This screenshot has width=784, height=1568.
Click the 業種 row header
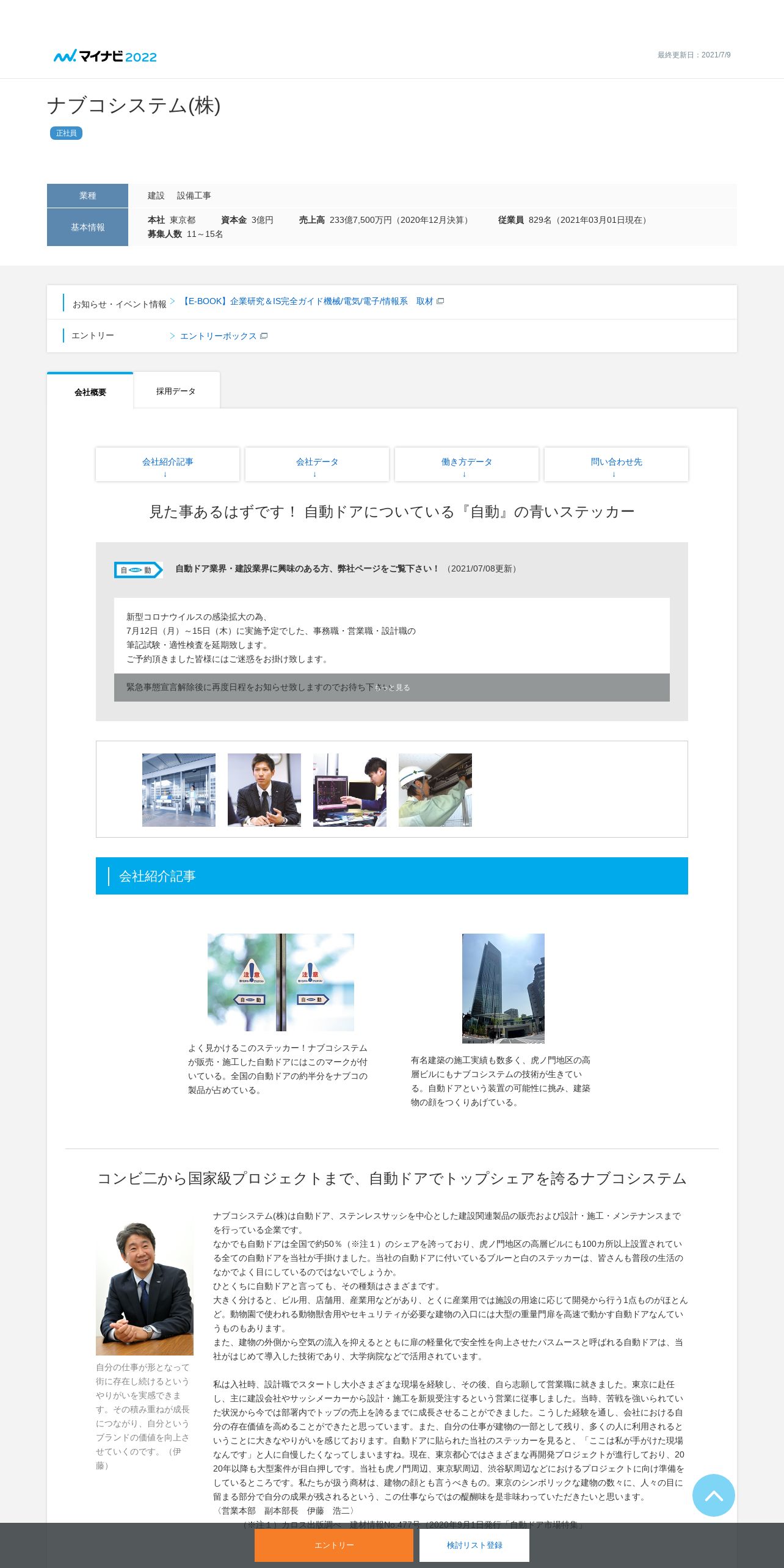[87, 196]
